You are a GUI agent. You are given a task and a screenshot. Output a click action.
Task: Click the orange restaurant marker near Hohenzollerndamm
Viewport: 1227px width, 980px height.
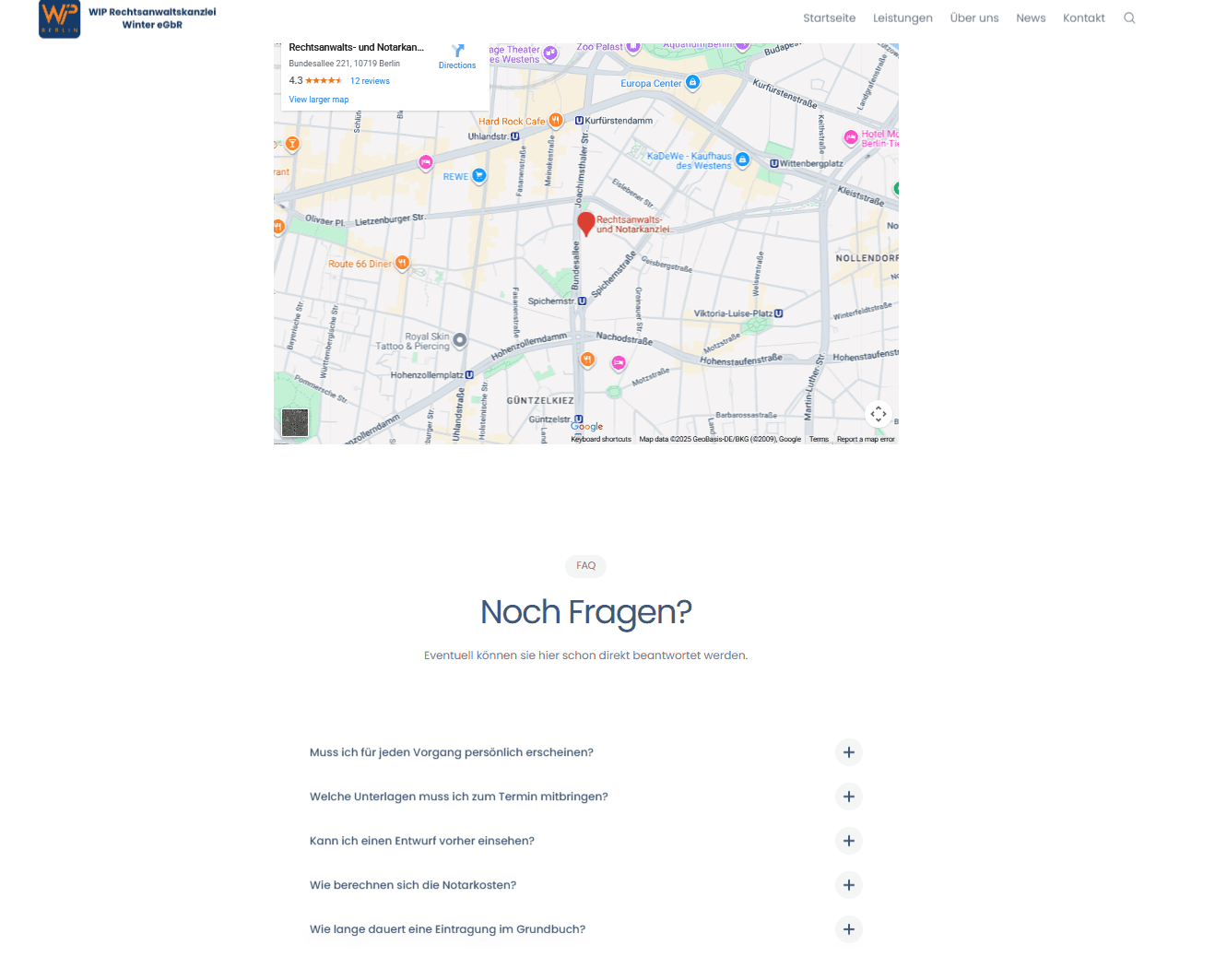click(587, 360)
